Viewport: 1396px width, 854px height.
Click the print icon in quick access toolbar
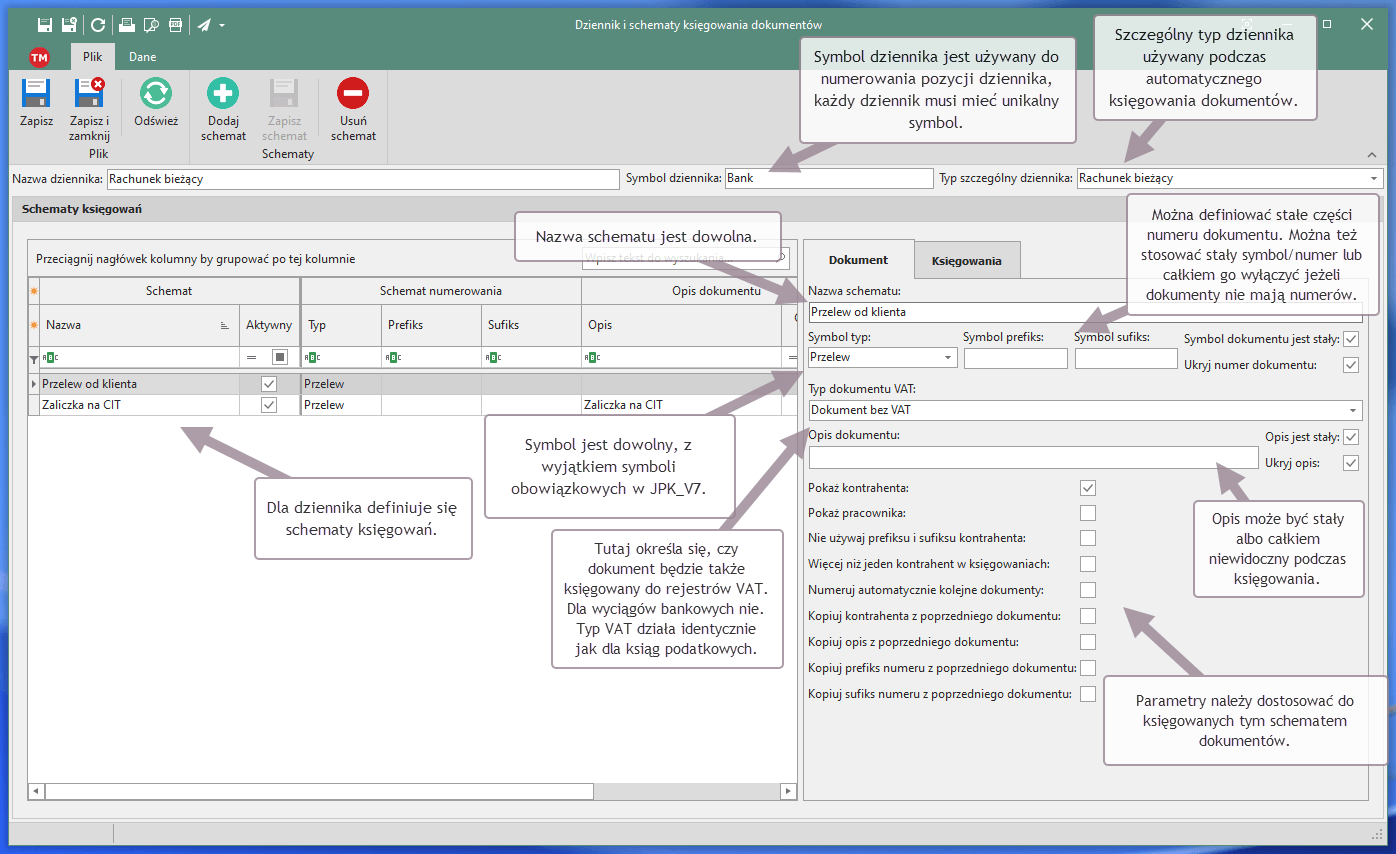pos(126,25)
